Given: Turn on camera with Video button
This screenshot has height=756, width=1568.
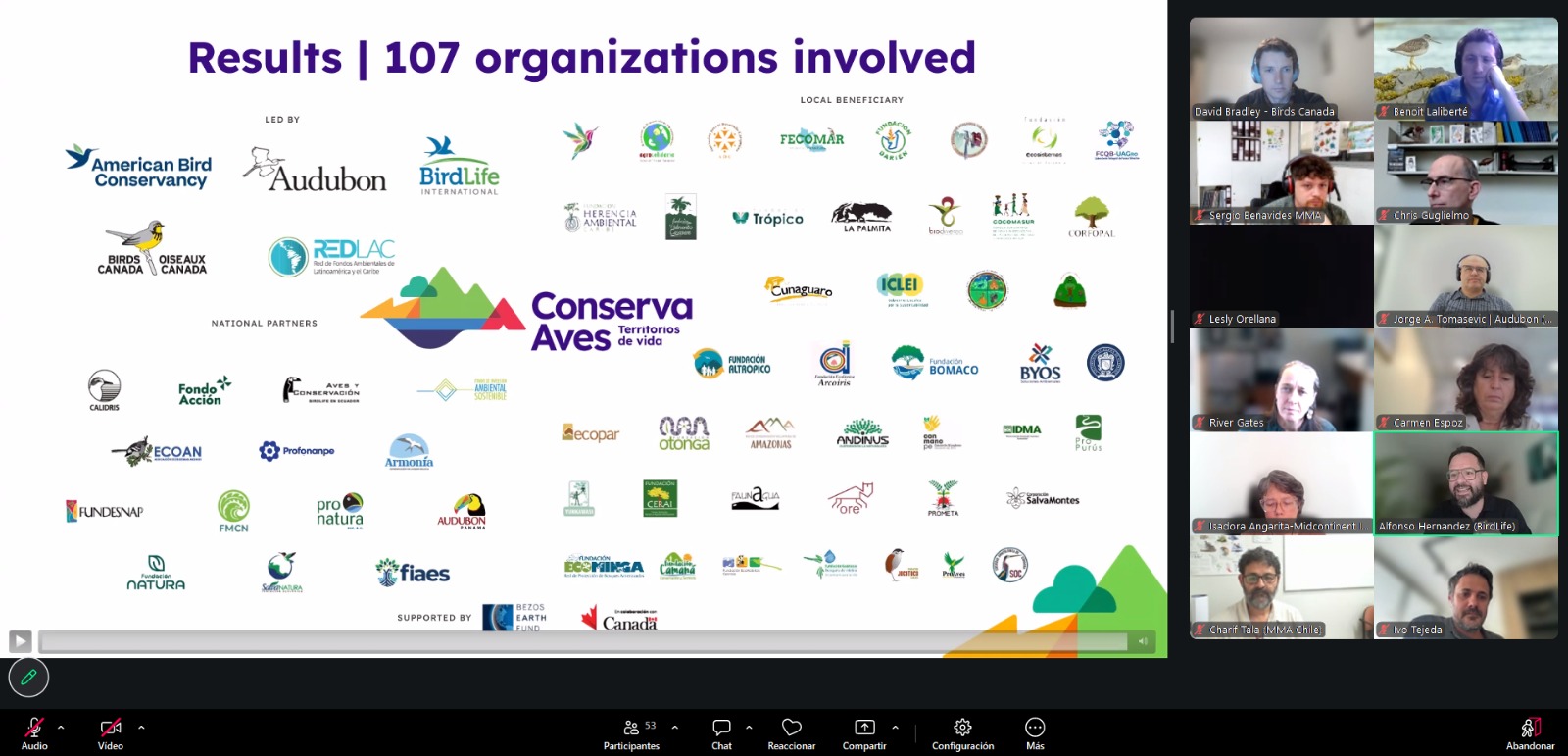Looking at the screenshot, I should click(x=111, y=732).
